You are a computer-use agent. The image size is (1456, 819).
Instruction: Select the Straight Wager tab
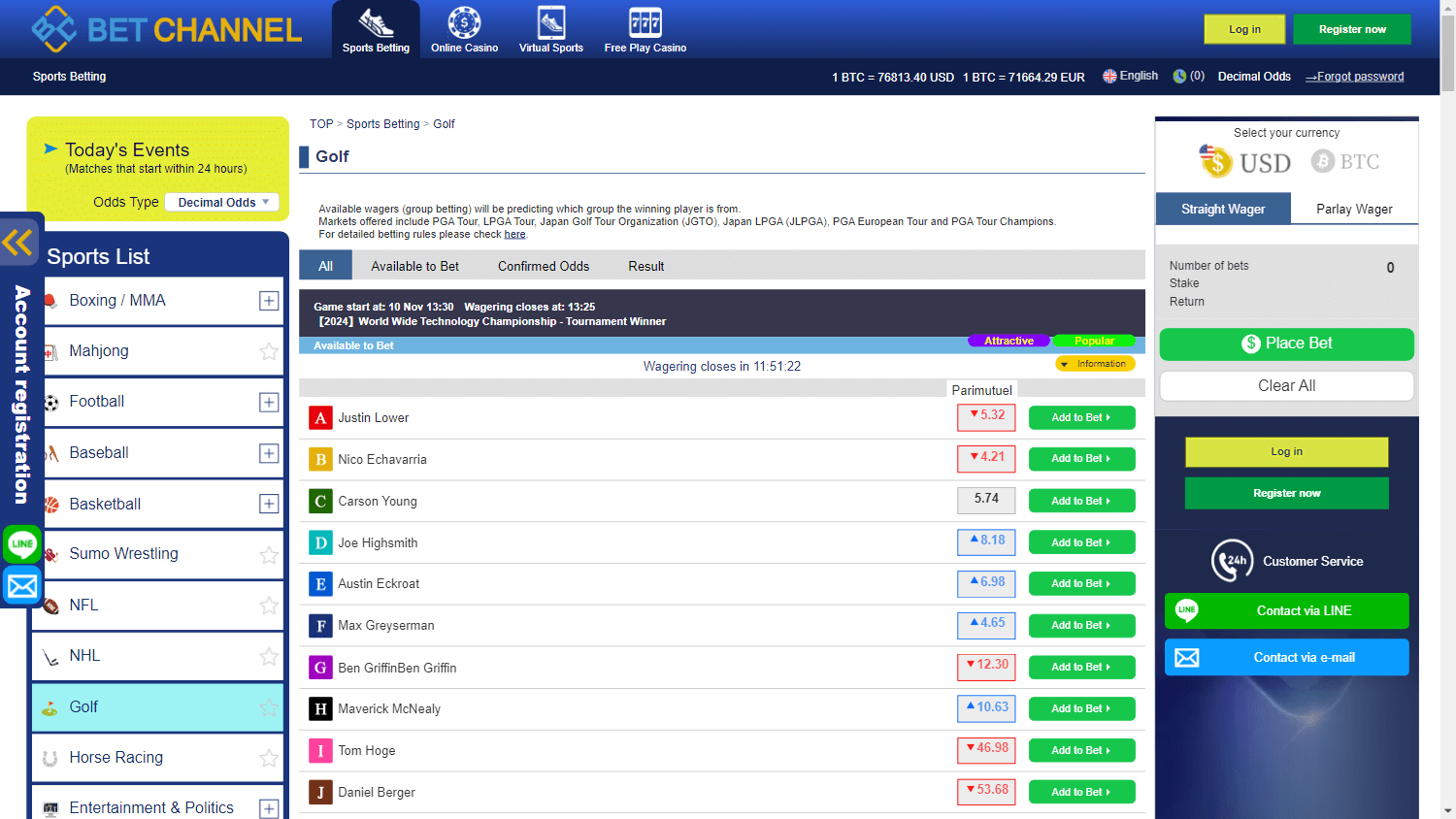point(1223,209)
